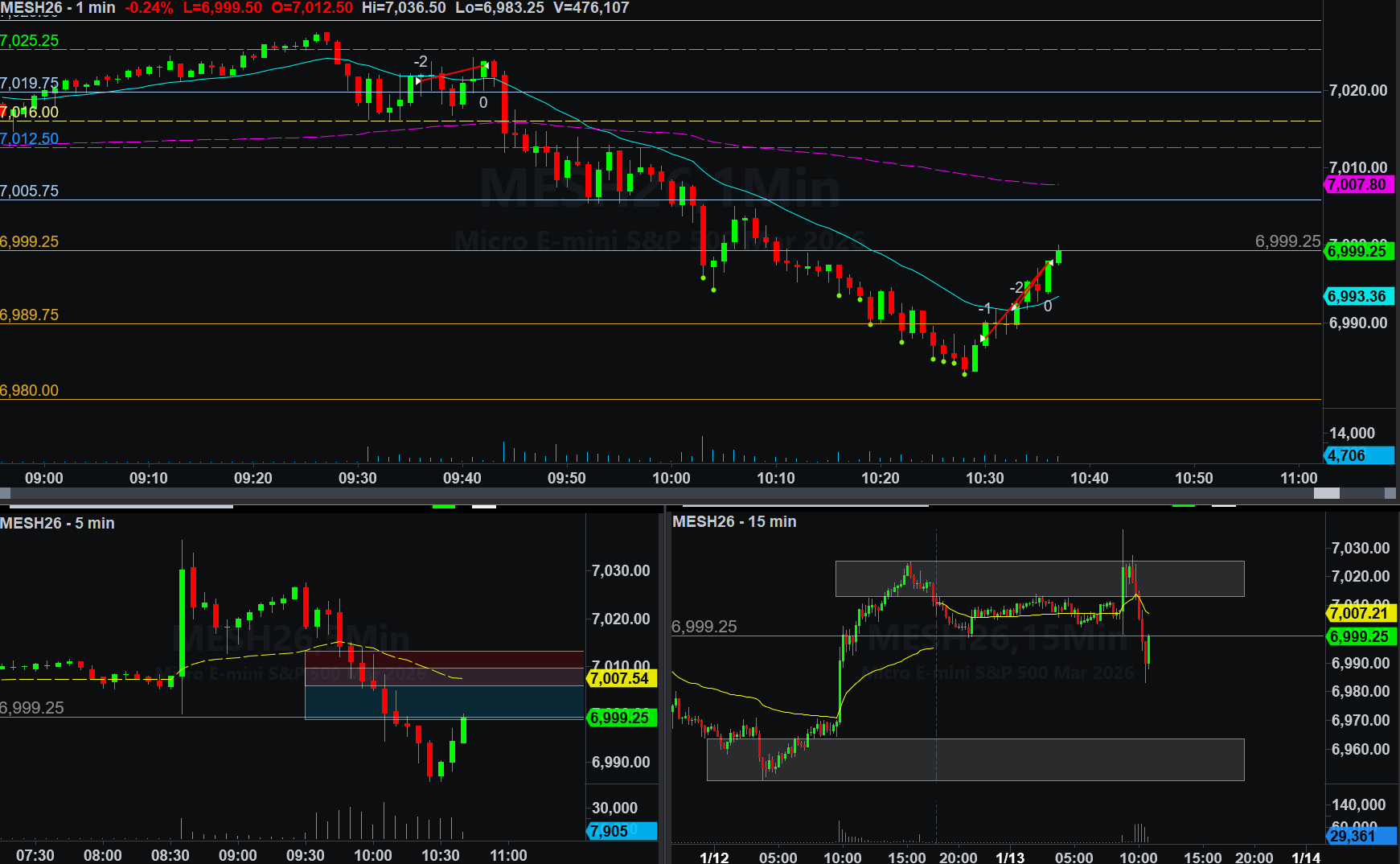The width and height of the screenshot is (1400, 864).
Task: Select the yellow 7,007.54 tag on 5-min chart
Action: click(x=621, y=678)
